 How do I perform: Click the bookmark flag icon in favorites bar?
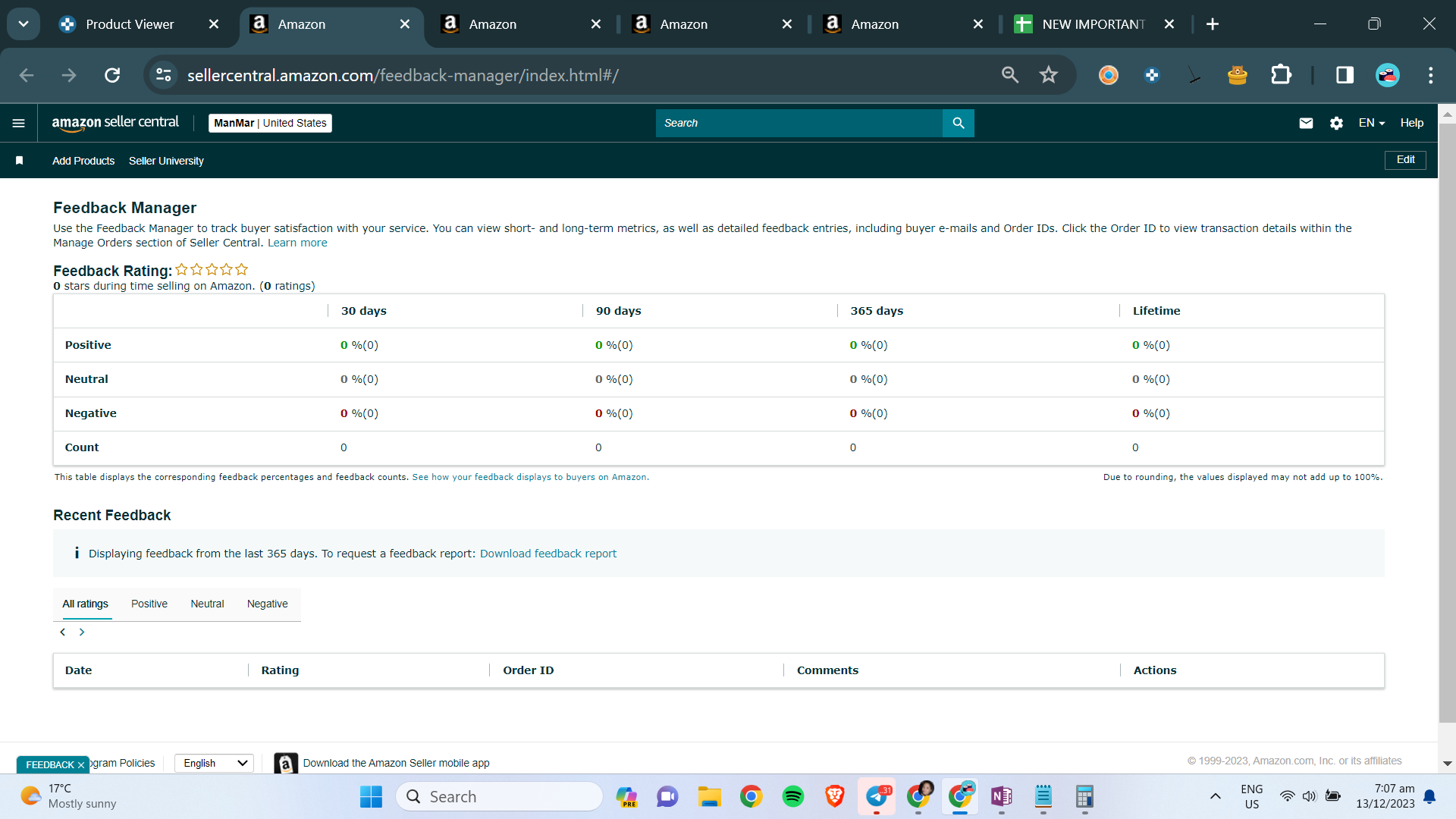[x=20, y=161]
